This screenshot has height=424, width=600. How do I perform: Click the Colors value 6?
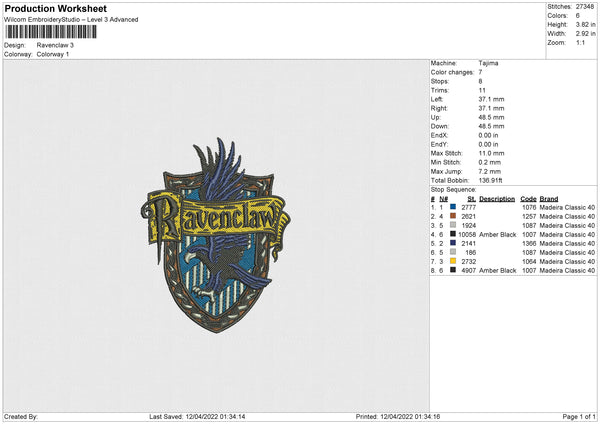(578, 16)
